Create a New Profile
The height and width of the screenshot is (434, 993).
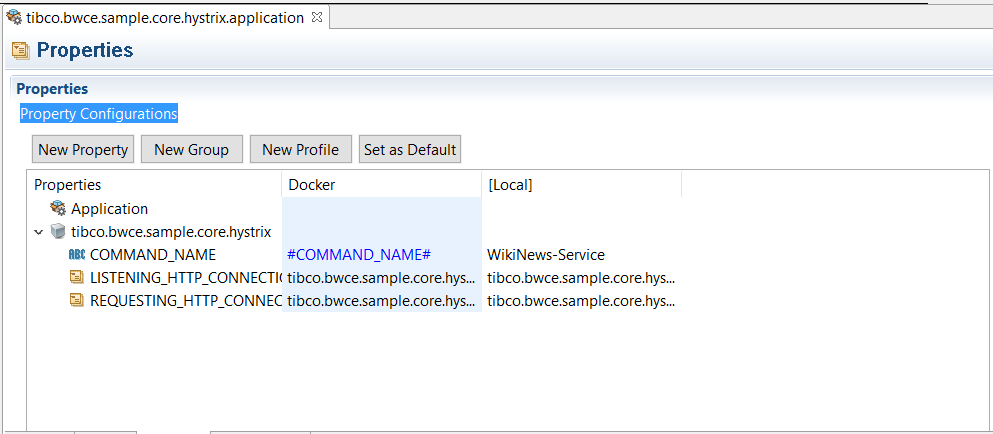[300, 150]
